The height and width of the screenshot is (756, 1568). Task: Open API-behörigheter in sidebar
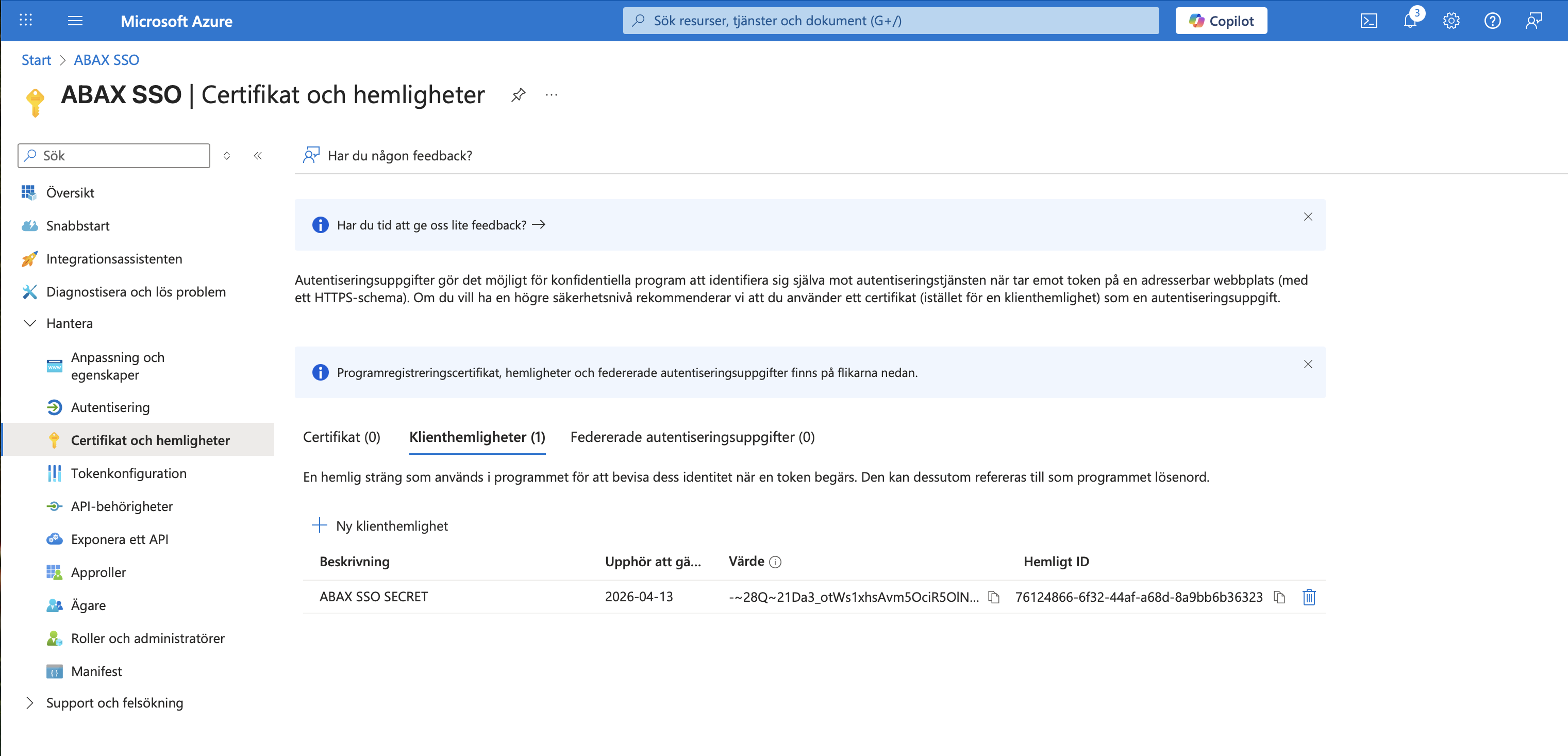[x=122, y=506]
